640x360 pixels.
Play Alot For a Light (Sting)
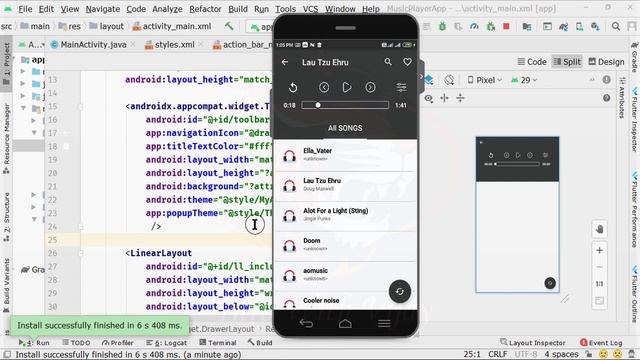click(346, 216)
